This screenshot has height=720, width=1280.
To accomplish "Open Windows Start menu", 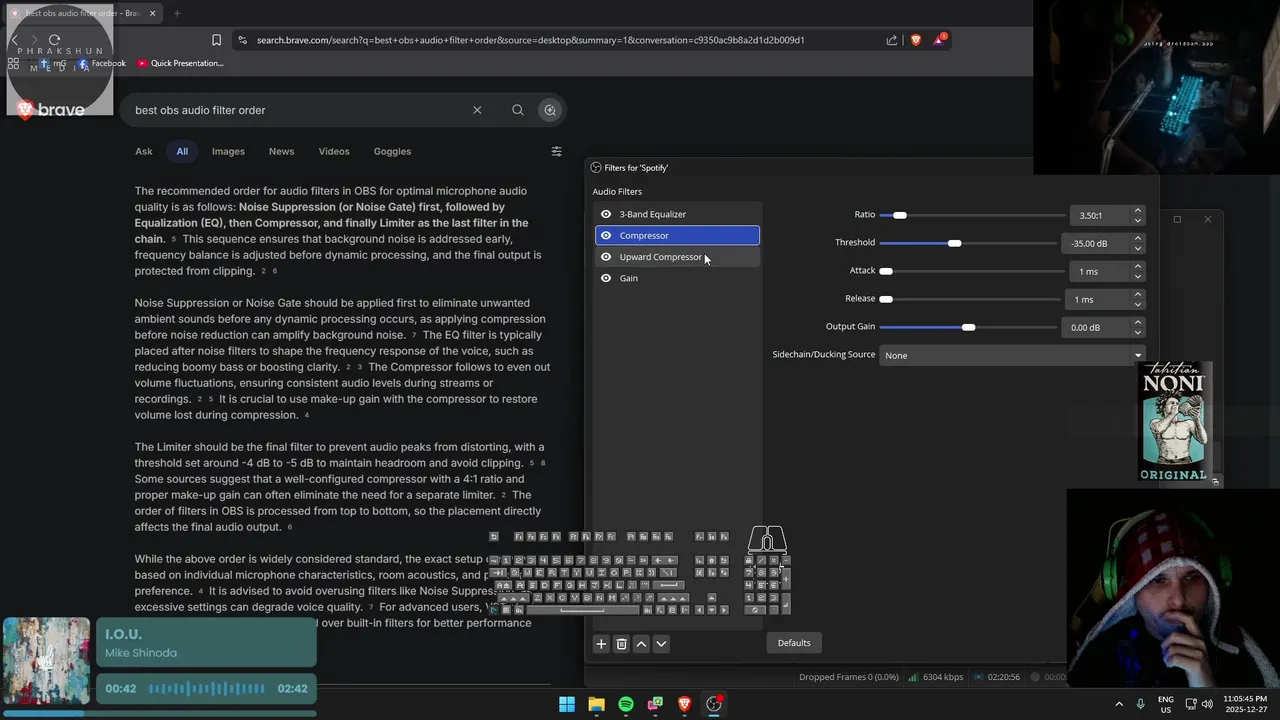I will pyautogui.click(x=567, y=704).
